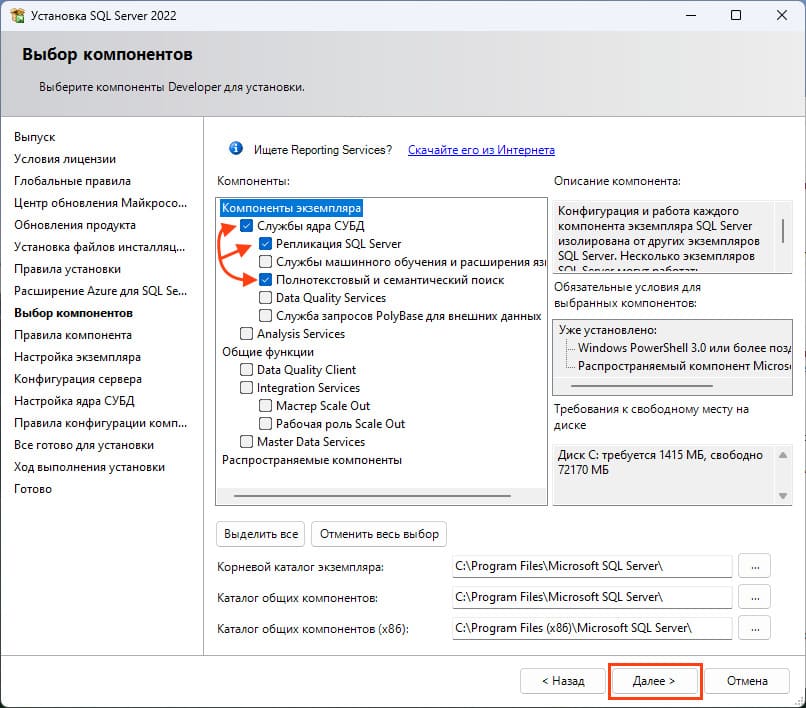The image size is (806, 708).
Task: Uncheck Полнотекстовый и семантический поиск checkbox
Action: (x=265, y=280)
